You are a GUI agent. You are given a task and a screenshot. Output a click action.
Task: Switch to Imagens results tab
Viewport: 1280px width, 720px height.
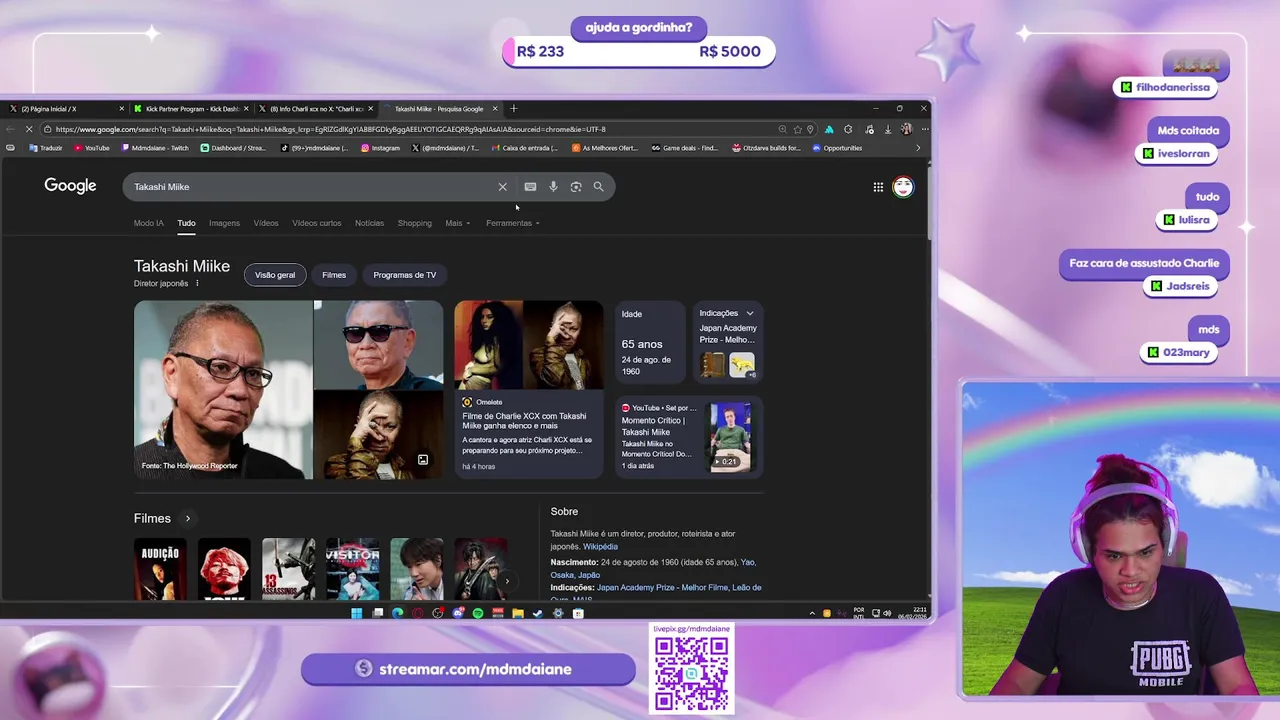[224, 223]
